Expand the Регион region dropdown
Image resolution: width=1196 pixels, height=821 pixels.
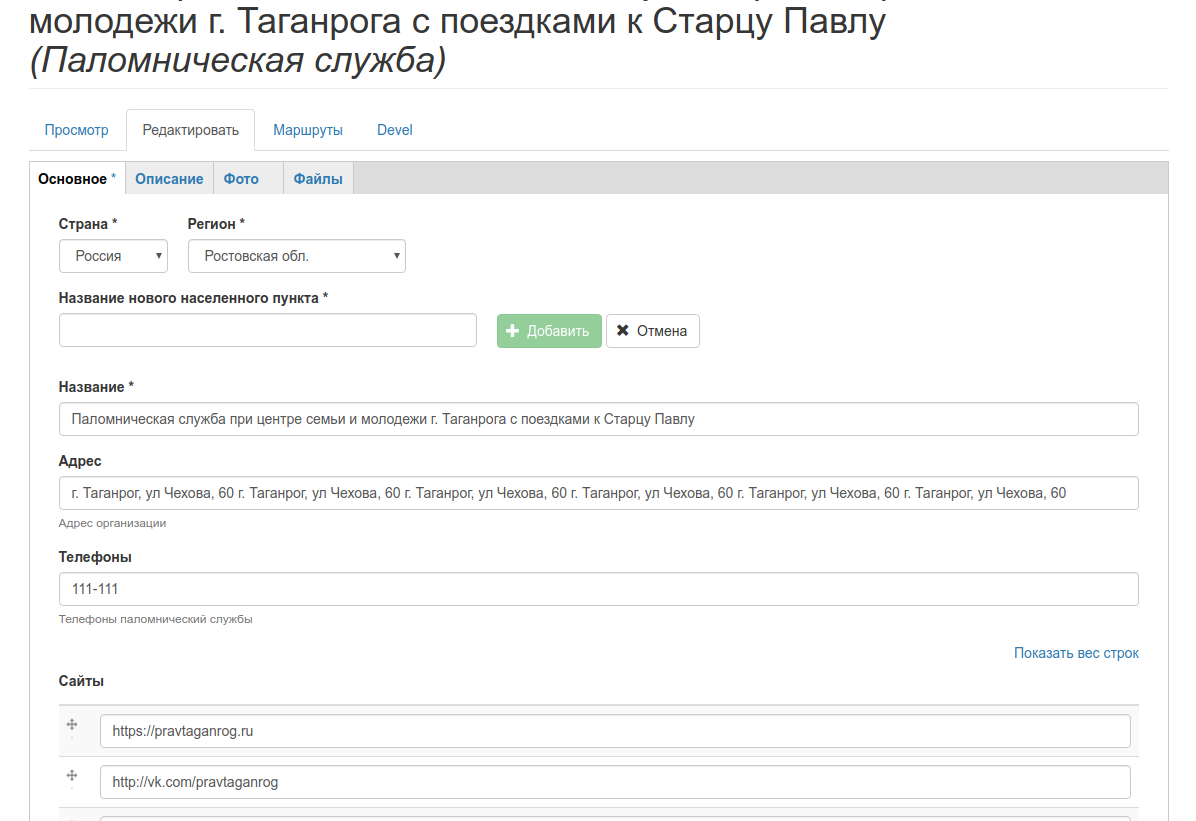(x=296, y=256)
